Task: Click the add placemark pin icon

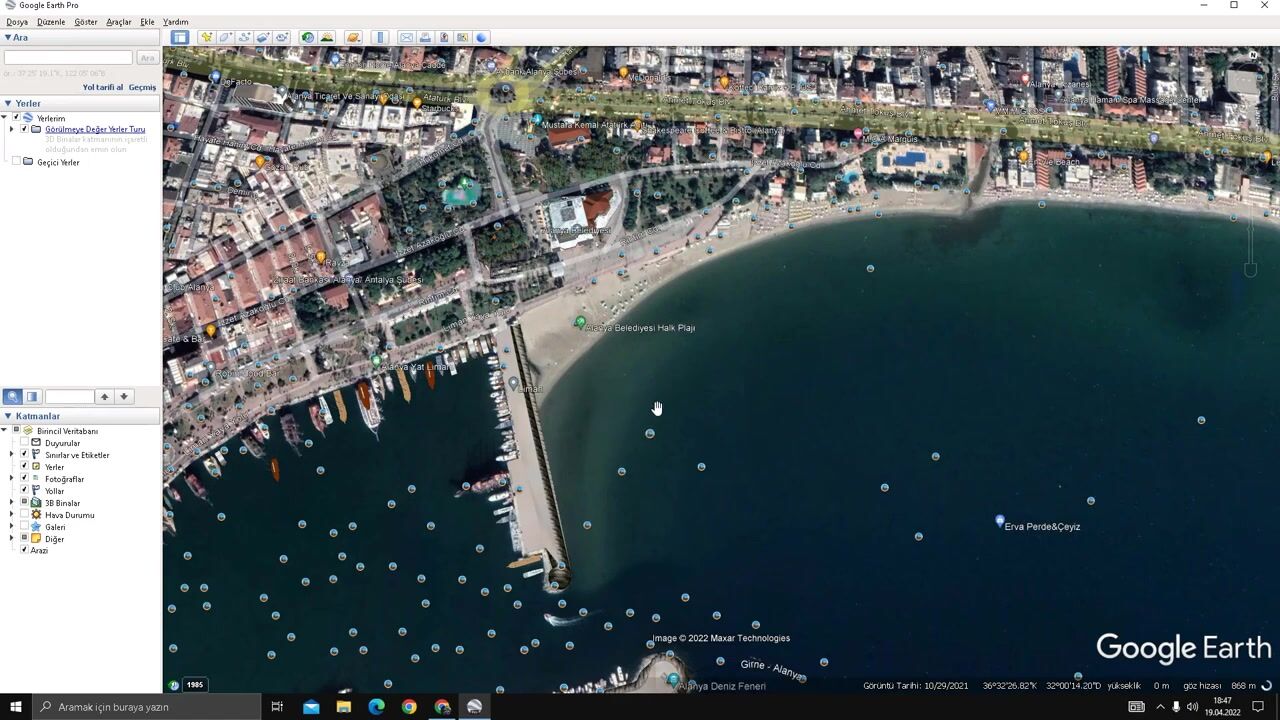Action: coord(206,37)
